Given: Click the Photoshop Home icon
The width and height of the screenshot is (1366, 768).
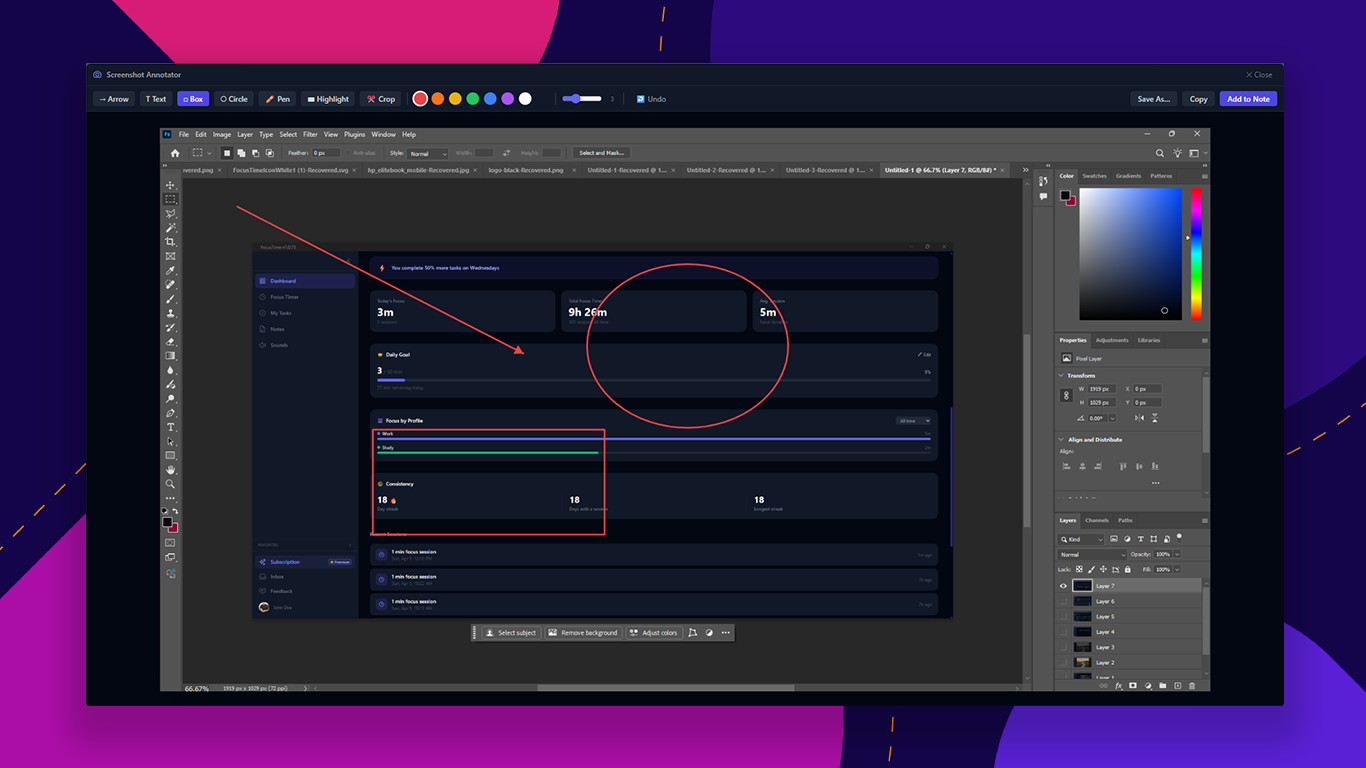Looking at the screenshot, I should [x=175, y=153].
